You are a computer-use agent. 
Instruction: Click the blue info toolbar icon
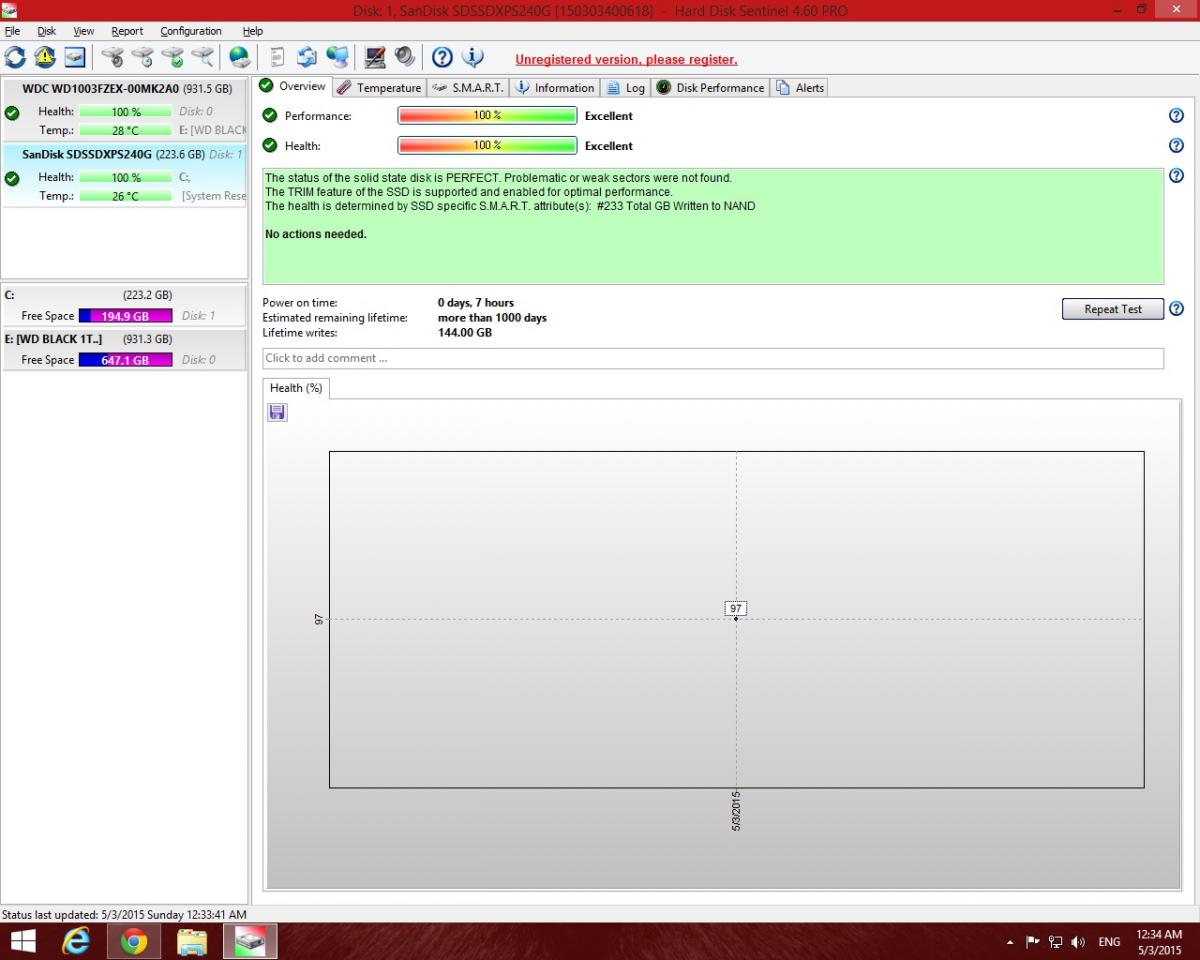[472, 57]
